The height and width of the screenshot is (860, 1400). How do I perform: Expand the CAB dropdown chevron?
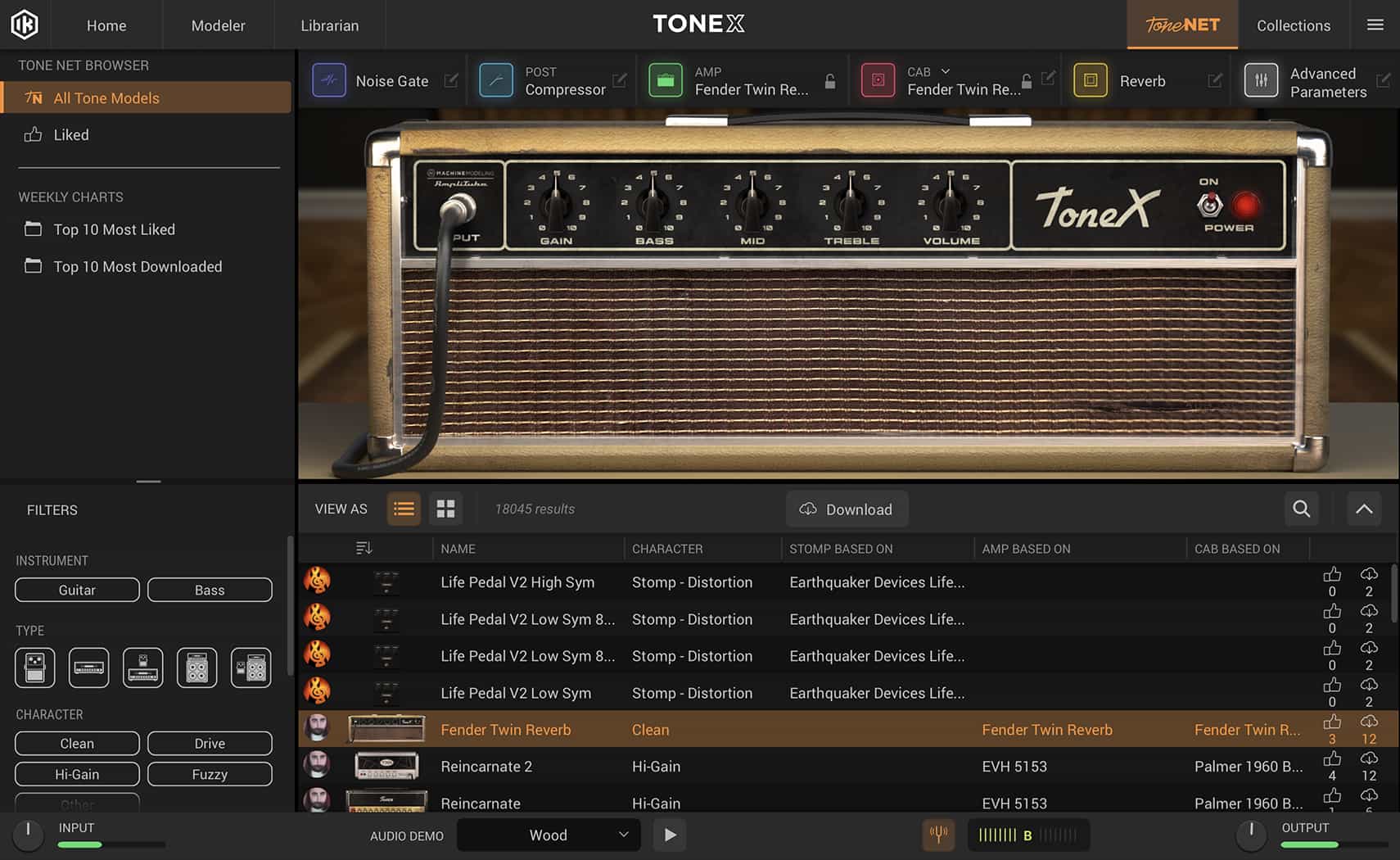tap(946, 71)
